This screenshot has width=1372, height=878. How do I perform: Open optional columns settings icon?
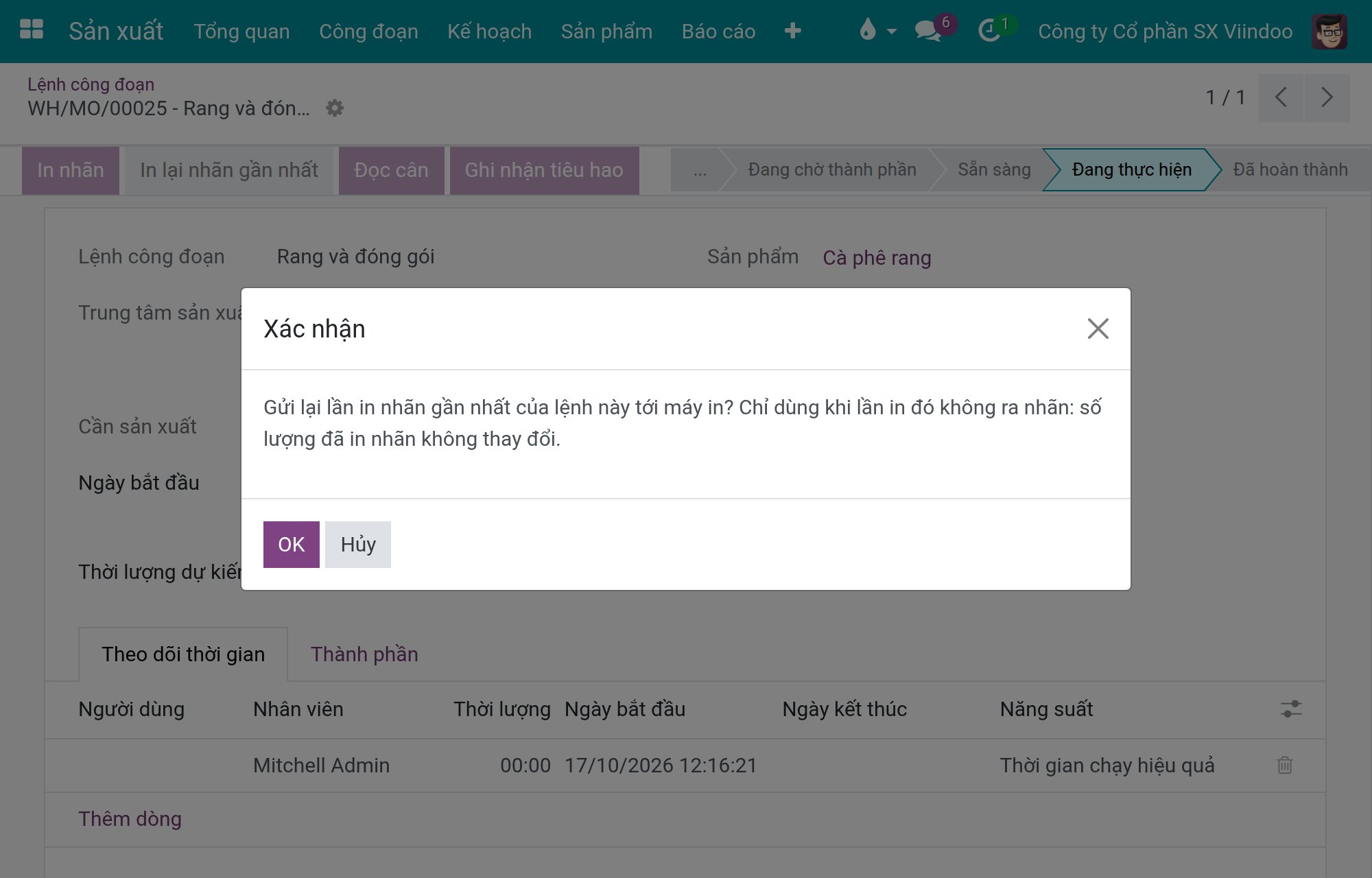pos(1291,709)
